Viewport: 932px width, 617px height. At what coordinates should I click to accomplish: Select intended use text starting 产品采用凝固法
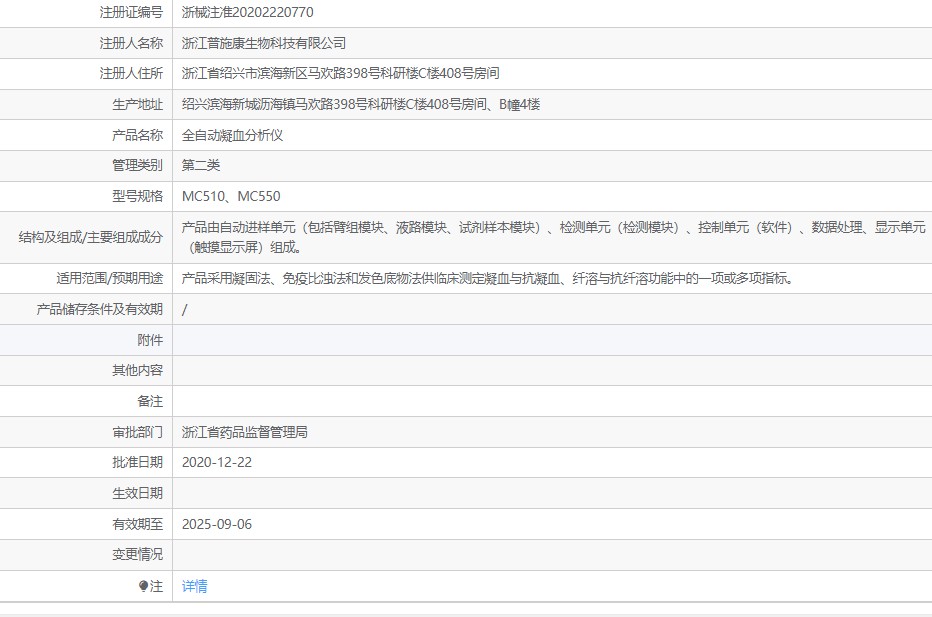(487, 278)
